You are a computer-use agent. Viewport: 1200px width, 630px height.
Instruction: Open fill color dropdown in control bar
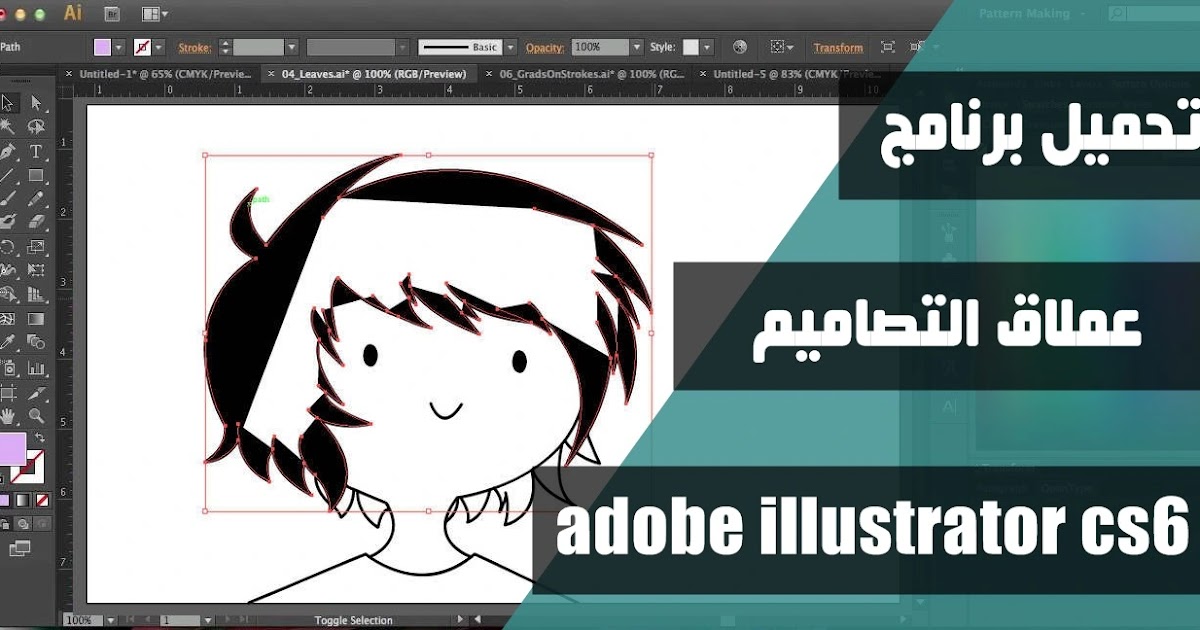[119, 47]
